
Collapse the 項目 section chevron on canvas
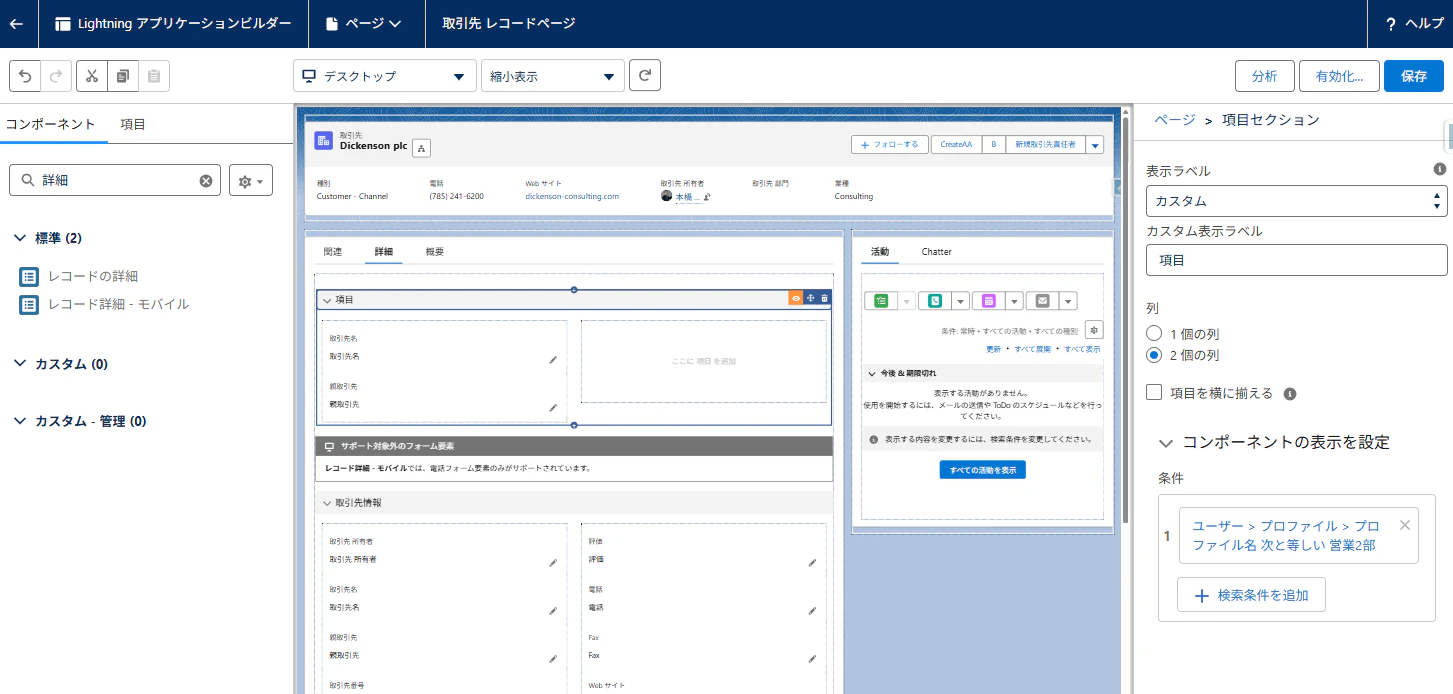326,299
